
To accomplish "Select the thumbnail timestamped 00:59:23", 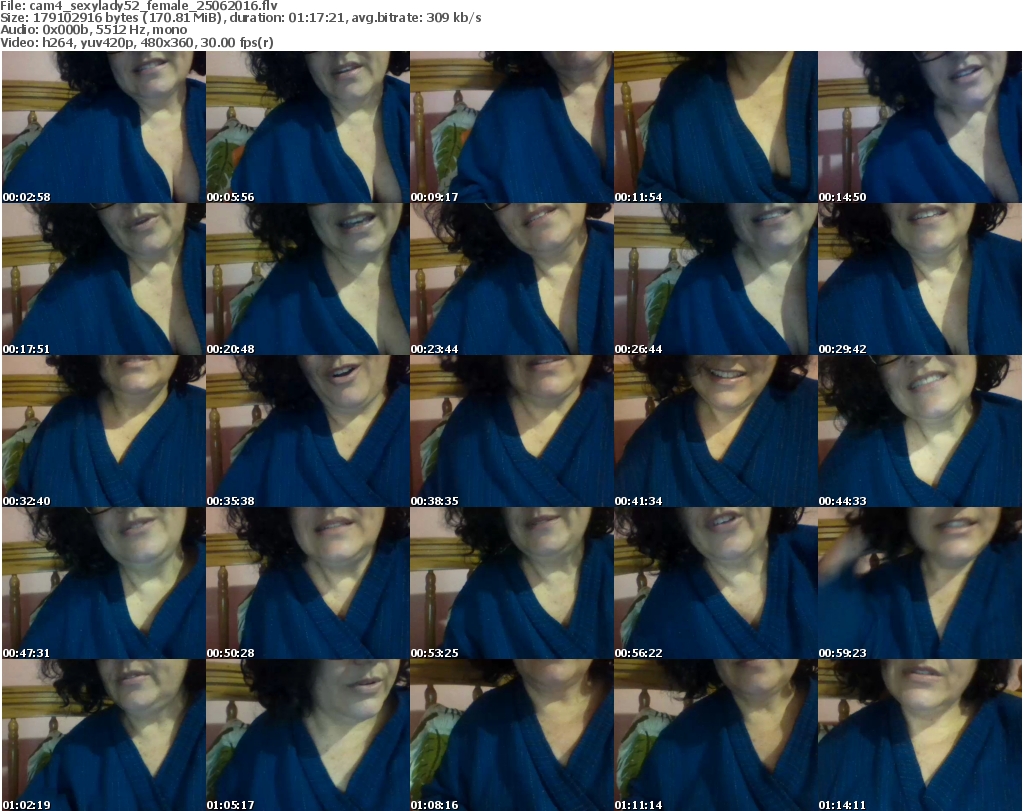I will click(920, 583).
